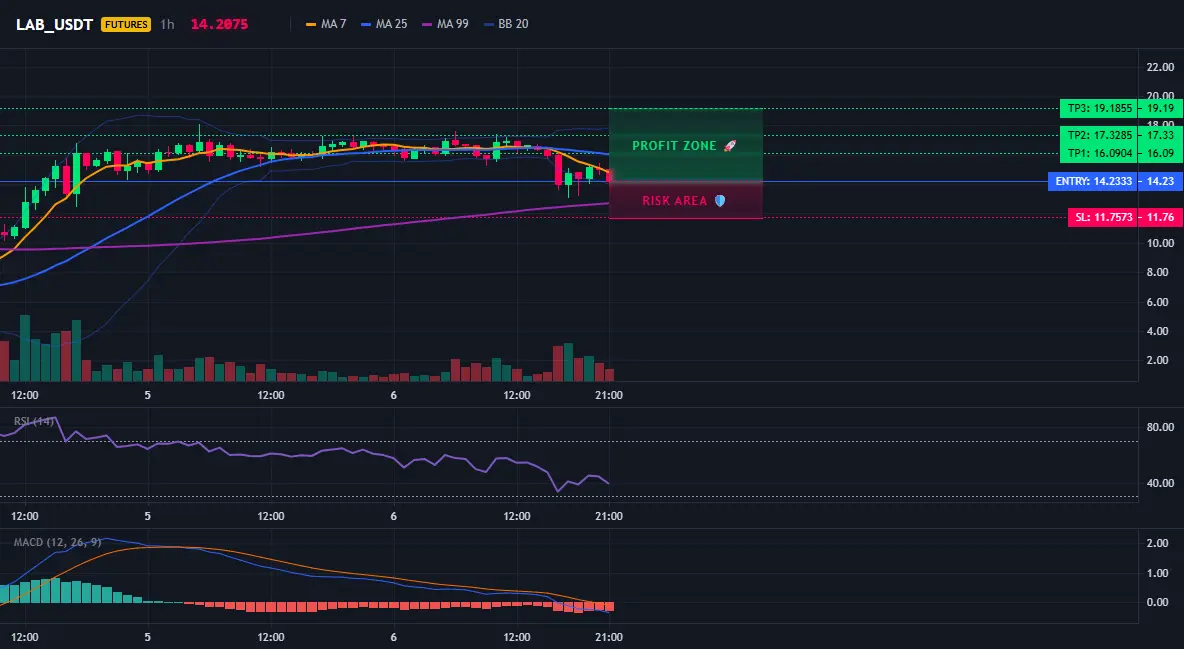Click the LAB_USDT symbol name

tap(54, 24)
